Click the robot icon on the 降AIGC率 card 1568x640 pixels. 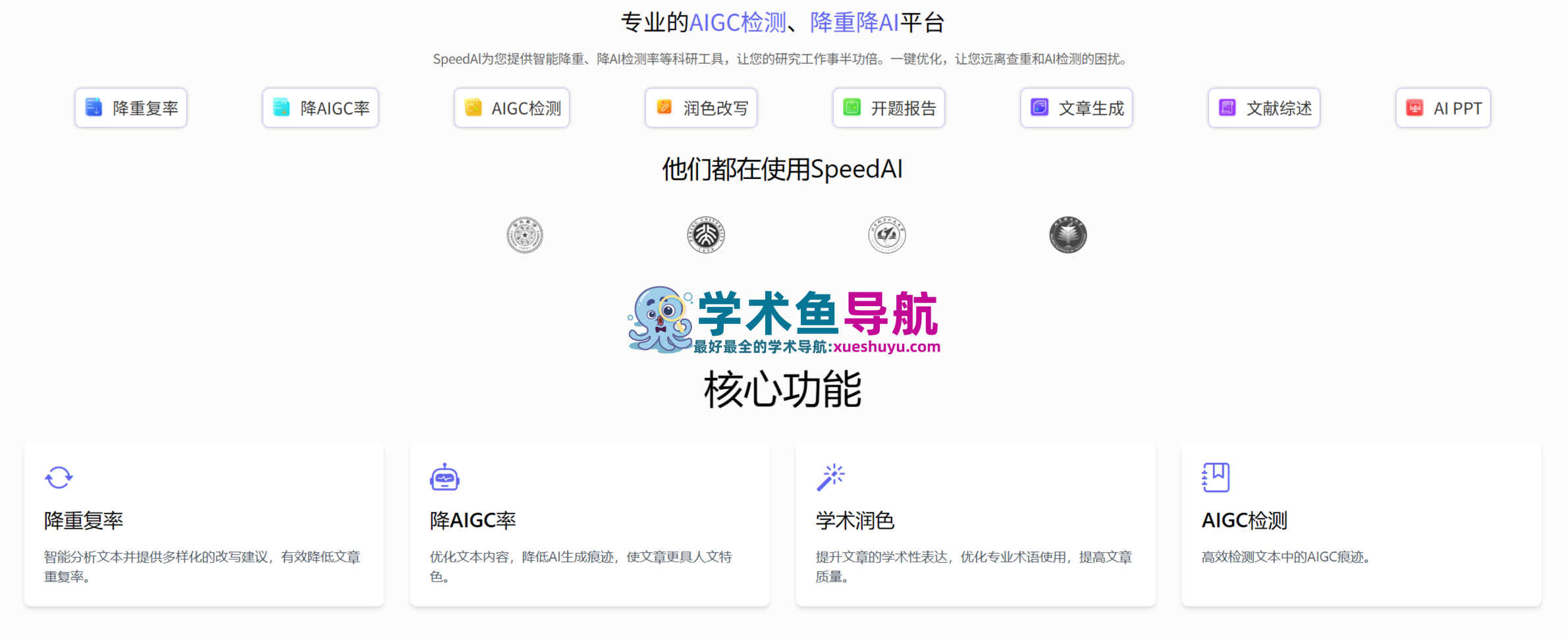(x=445, y=477)
